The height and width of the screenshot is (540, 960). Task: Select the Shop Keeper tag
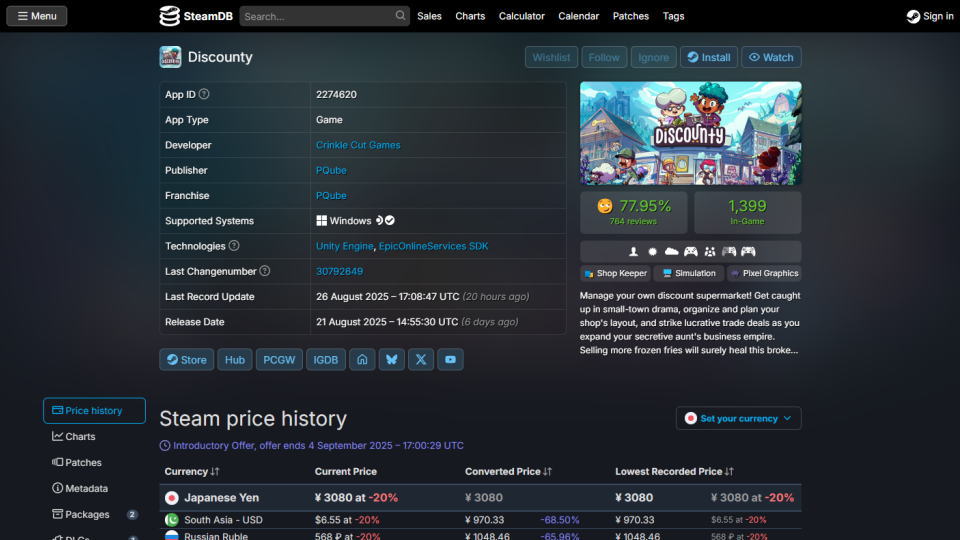[x=615, y=273]
